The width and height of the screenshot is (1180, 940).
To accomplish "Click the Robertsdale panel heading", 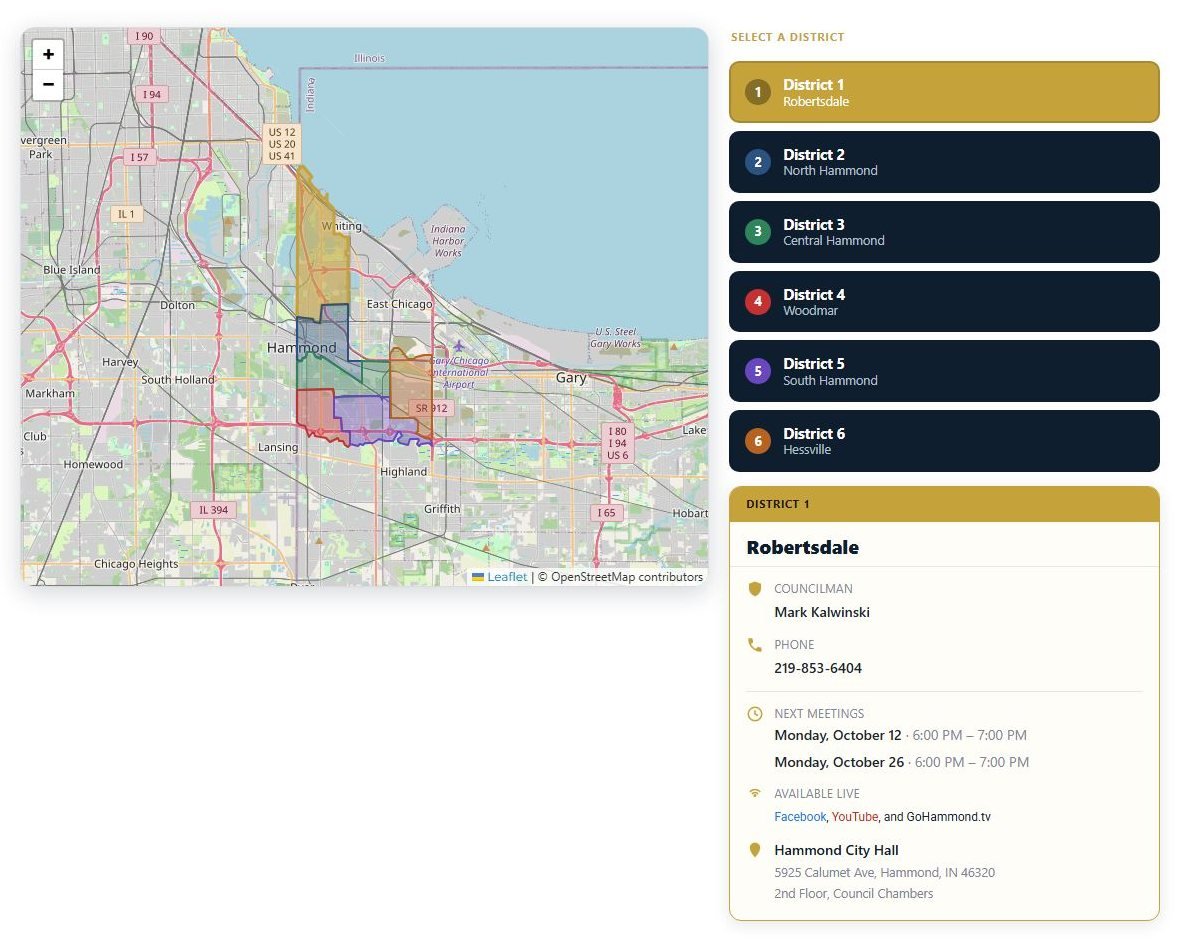I will [x=802, y=548].
